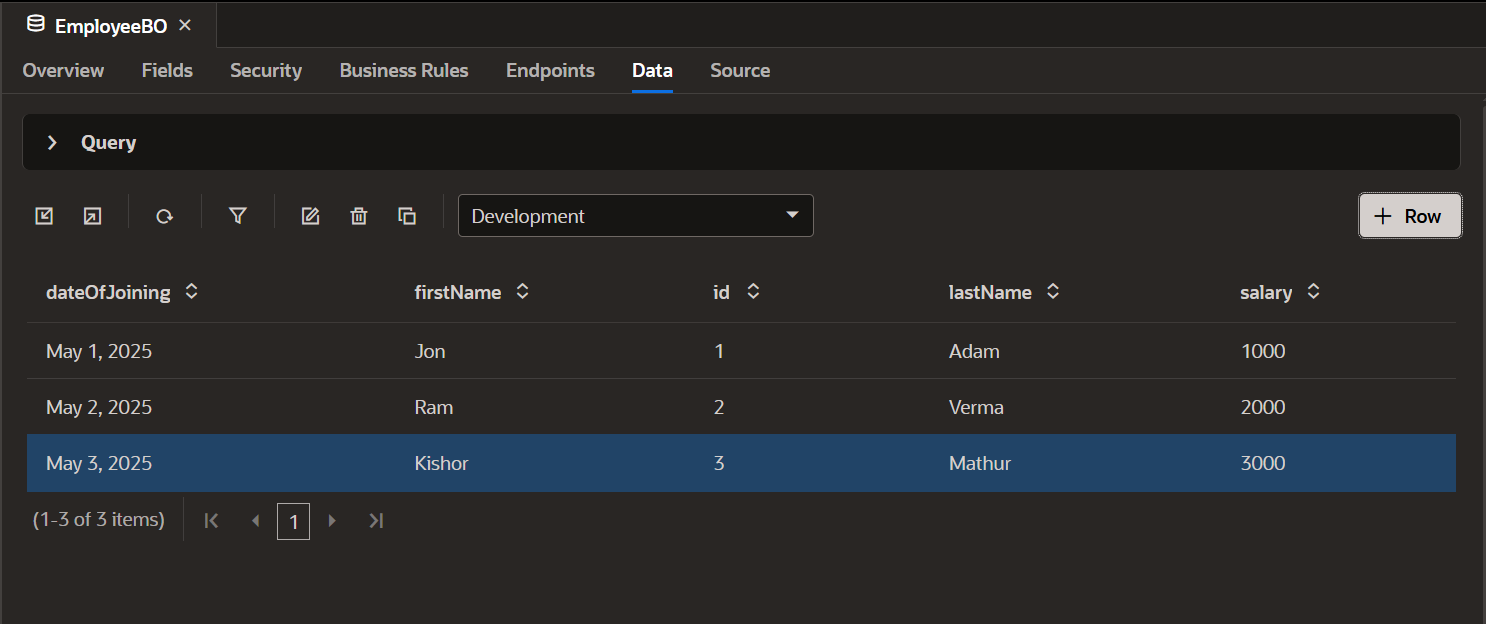Image resolution: width=1486 pixels, height=624 pixels.
Task: Go to previous page in pagination
Action: tap(256, 520)
